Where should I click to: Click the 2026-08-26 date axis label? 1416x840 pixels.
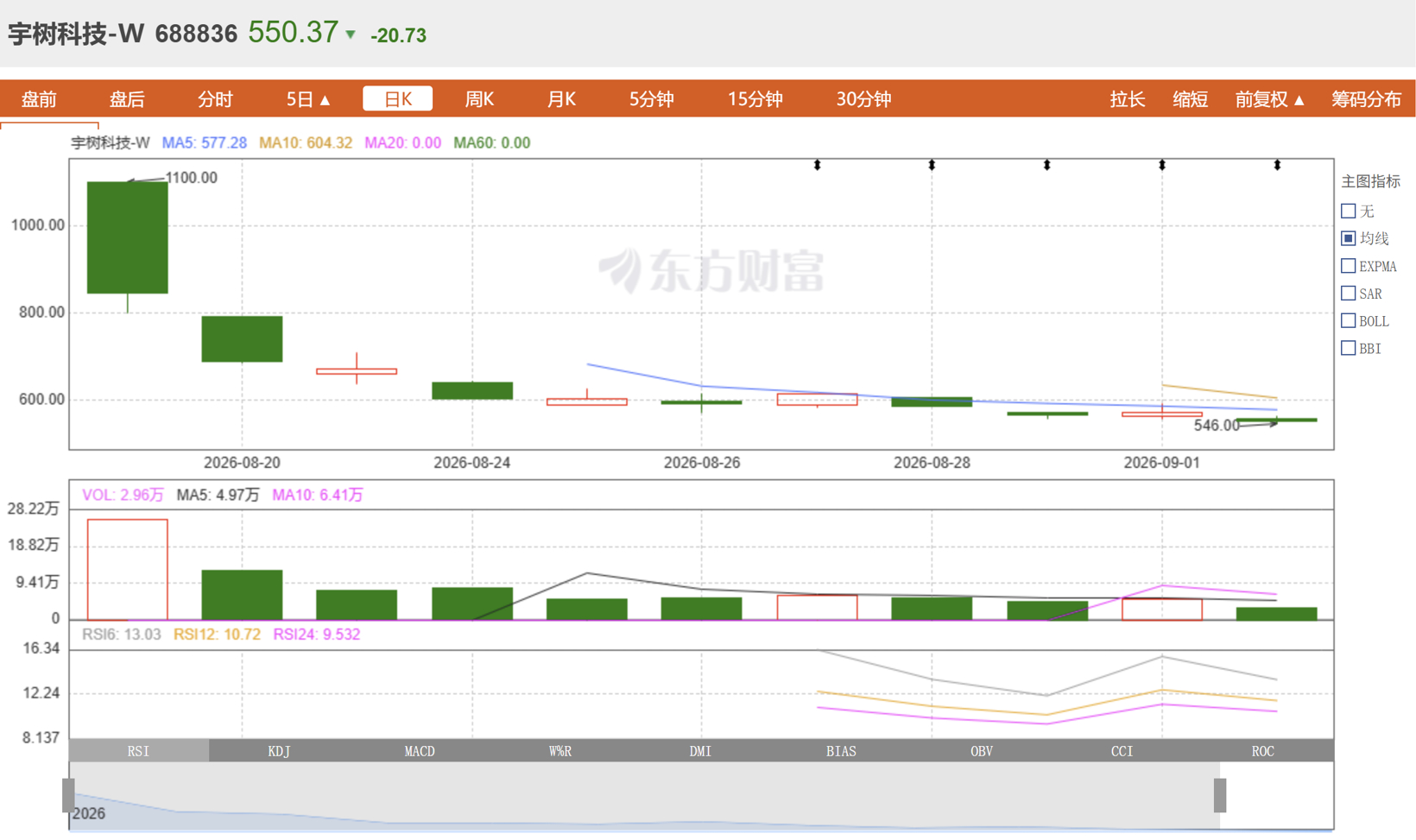702,463
